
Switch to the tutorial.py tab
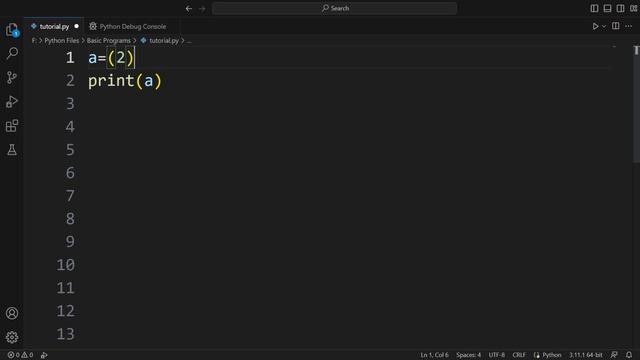coord(54,27)
